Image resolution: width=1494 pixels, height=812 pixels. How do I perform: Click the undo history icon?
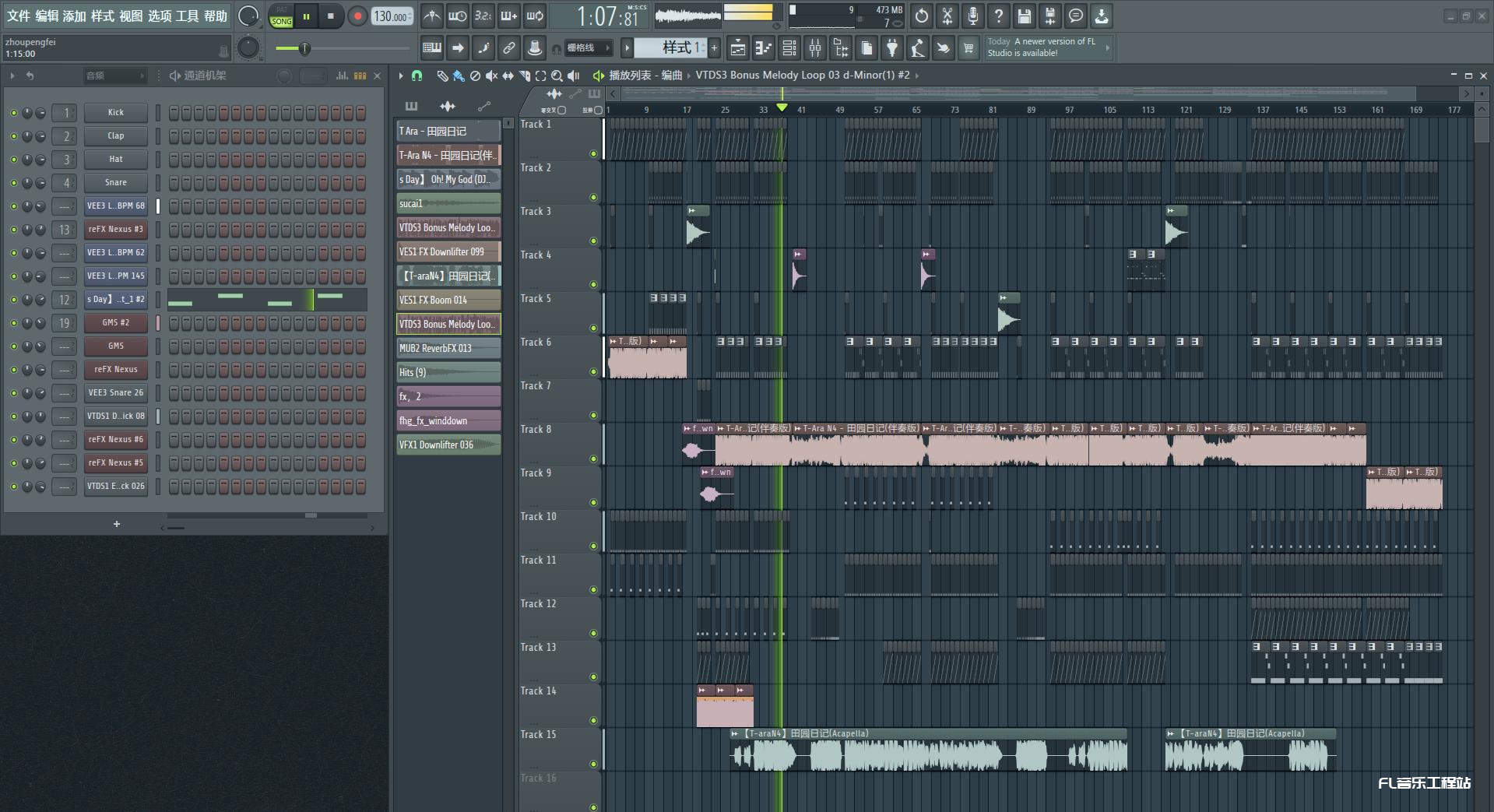pos(922,16)
